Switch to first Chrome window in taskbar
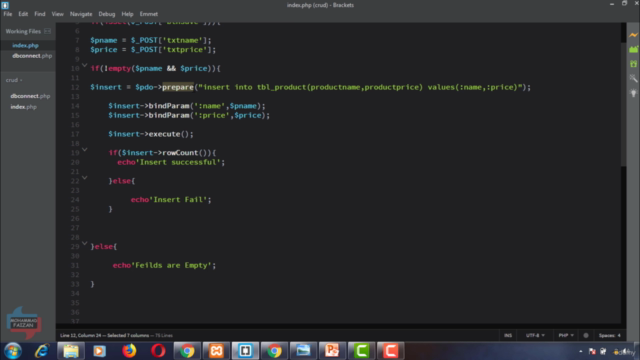This screenshot has width=640, height=360. 187,351
